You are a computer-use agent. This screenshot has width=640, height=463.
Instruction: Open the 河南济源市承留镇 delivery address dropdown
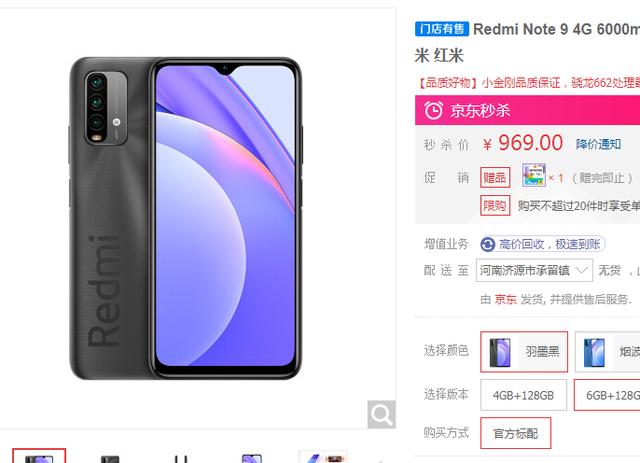pos(534,270)
